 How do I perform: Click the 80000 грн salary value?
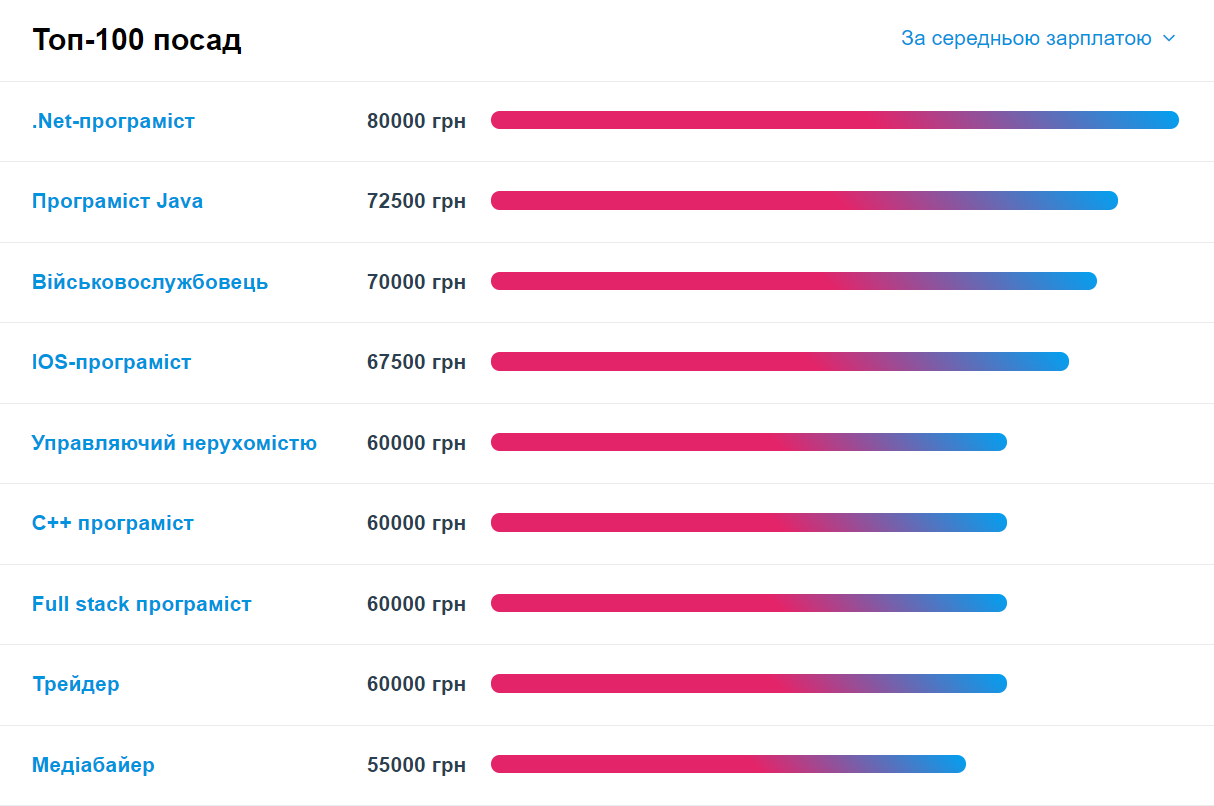416,121
